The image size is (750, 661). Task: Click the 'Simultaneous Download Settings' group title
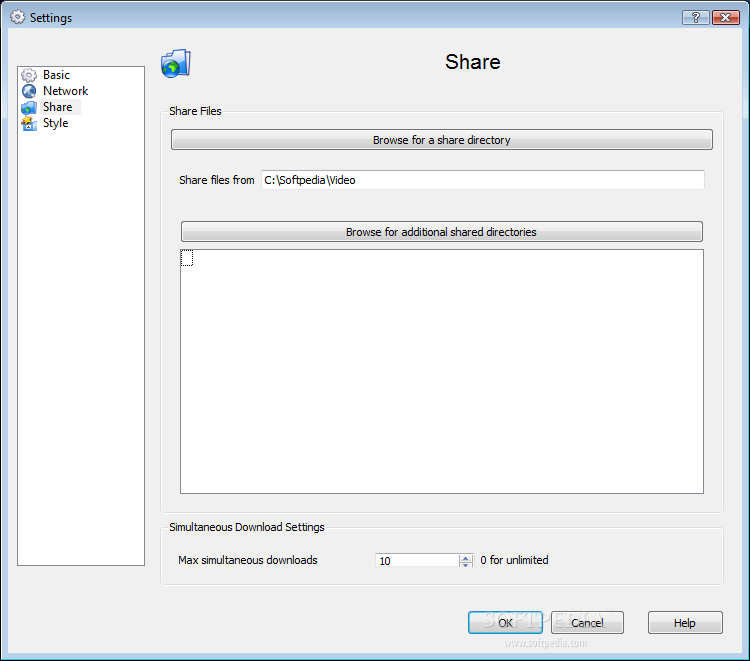247,527
